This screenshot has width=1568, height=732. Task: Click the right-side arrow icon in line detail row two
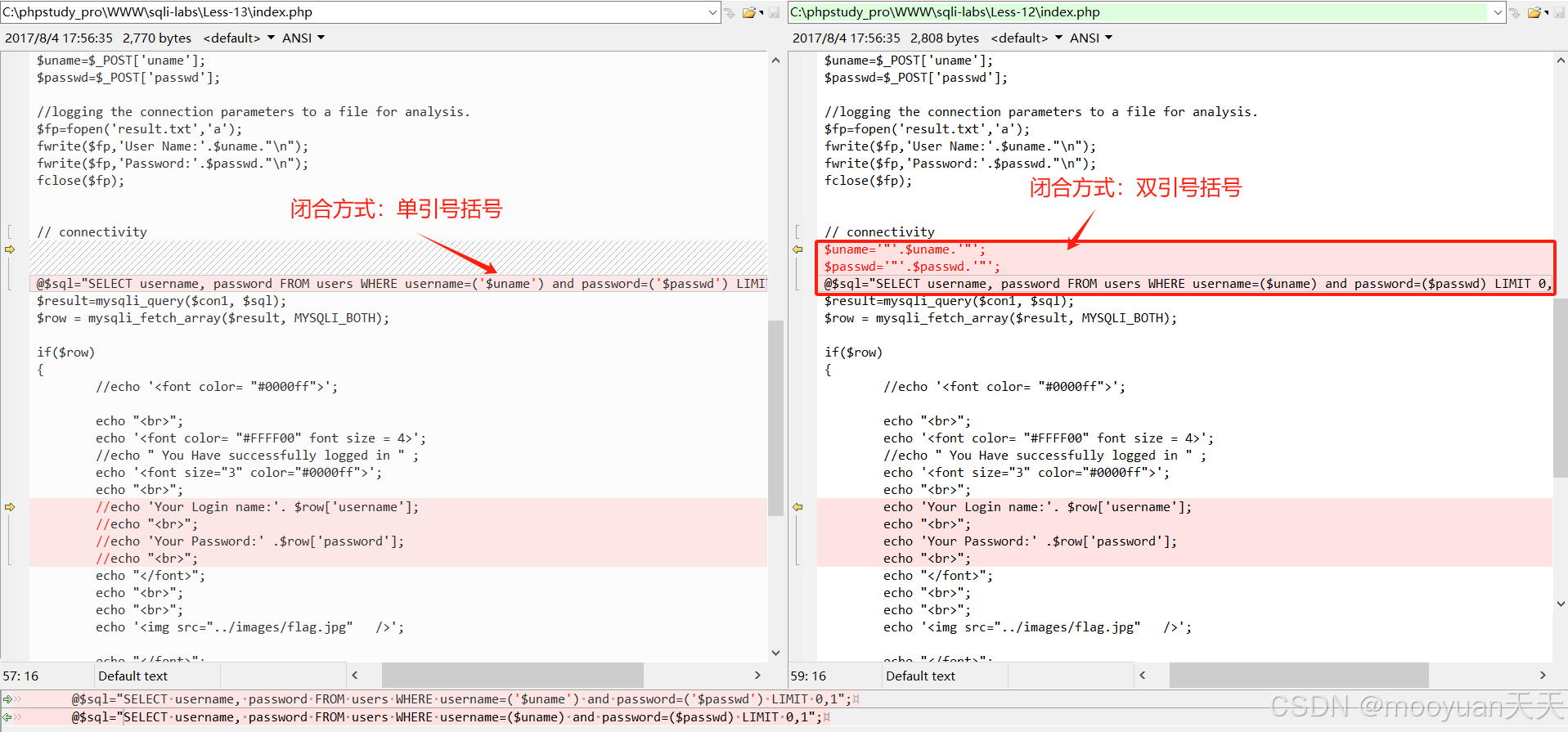[8, 717]
